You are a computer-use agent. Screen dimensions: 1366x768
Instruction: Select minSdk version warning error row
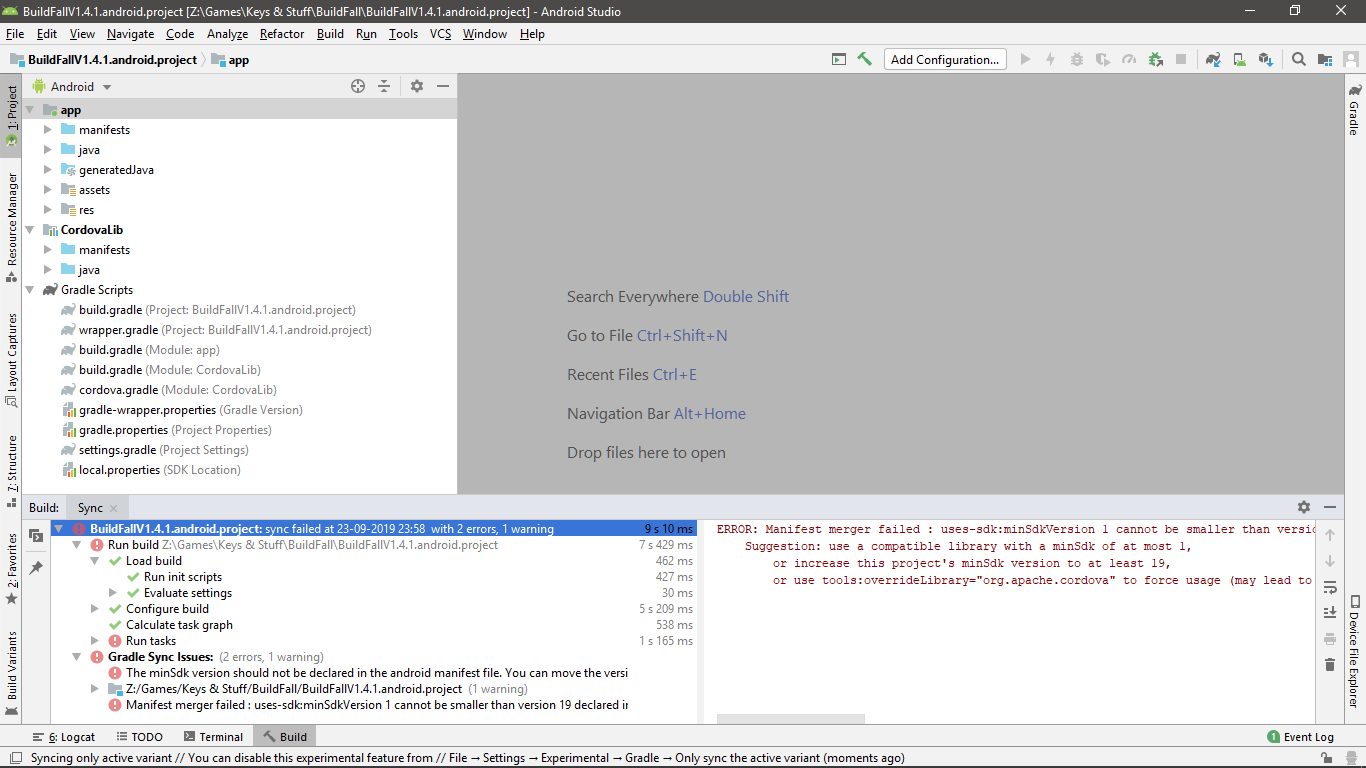click(x=368, y=673)
